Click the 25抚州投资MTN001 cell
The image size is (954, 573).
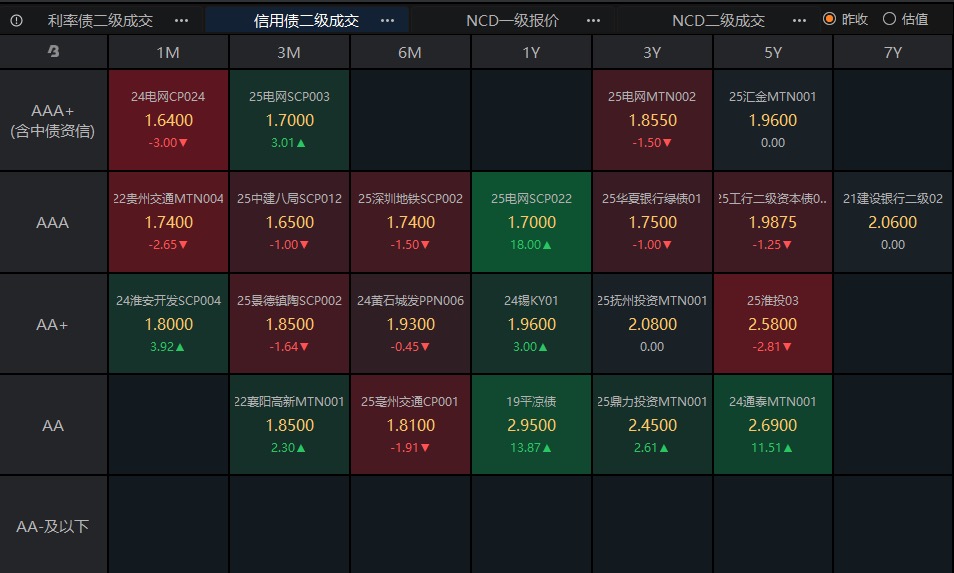coord(652,324)
